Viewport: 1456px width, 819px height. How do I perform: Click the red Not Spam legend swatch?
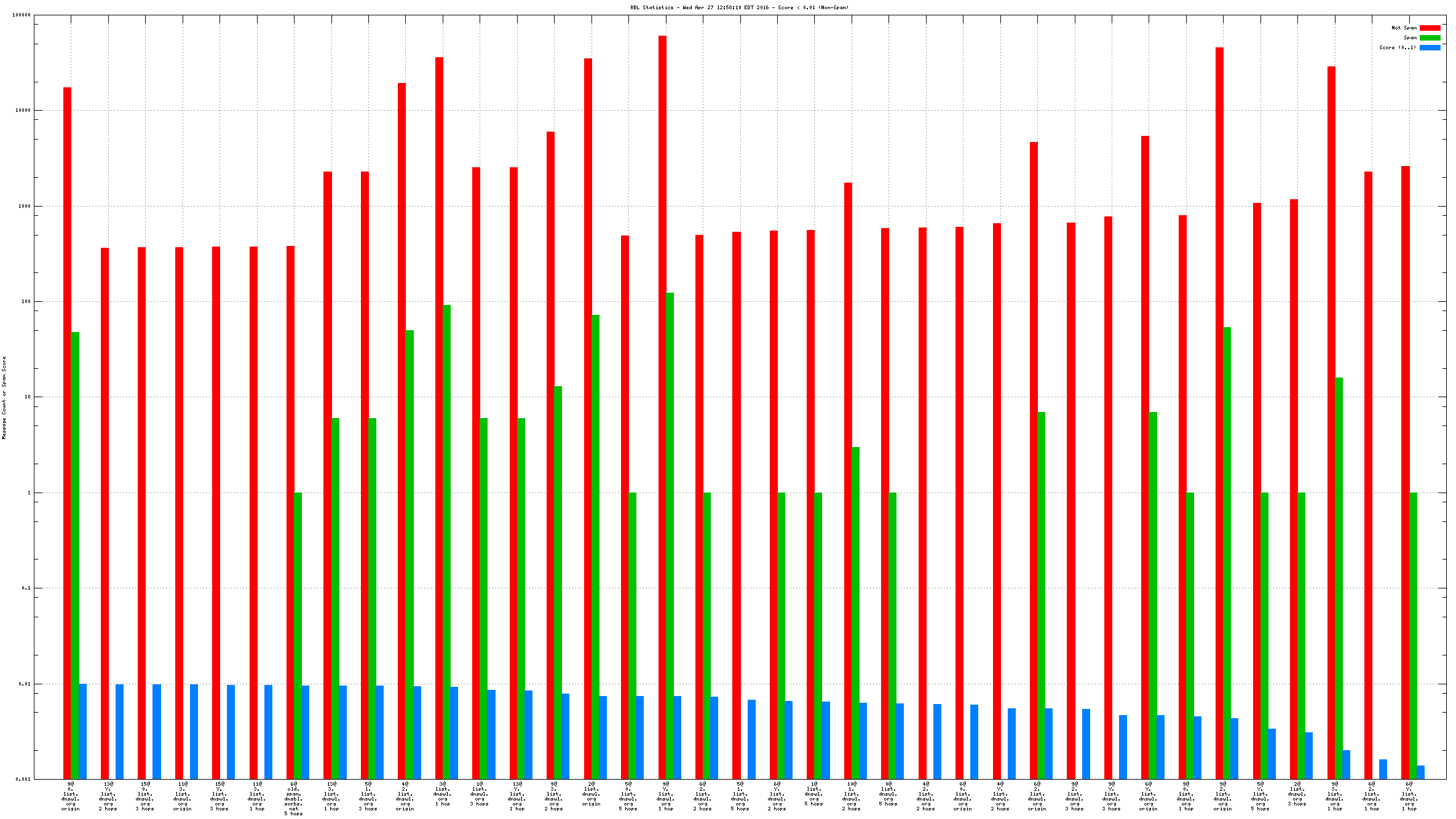1430,28
